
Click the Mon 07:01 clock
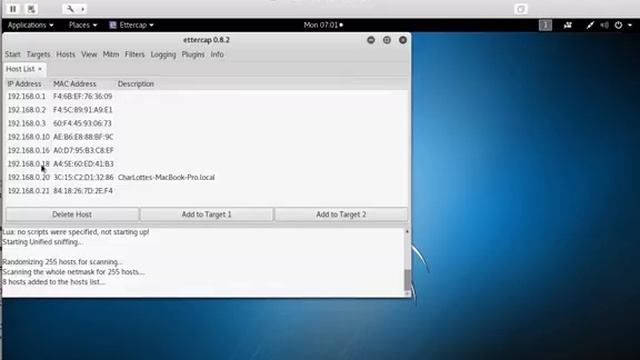click(323, 25)
